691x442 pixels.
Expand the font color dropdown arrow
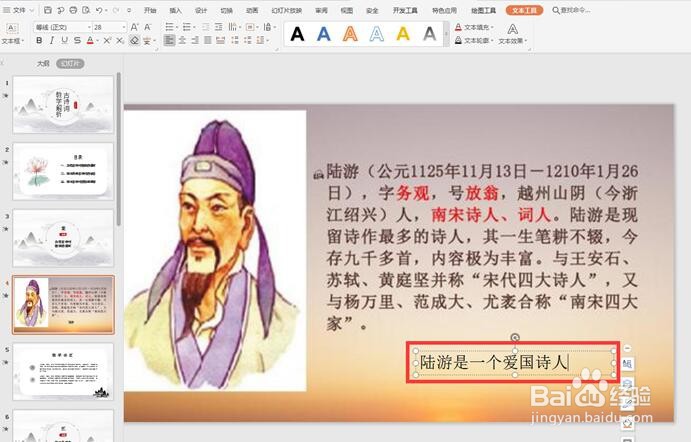[x=97, y=41]
